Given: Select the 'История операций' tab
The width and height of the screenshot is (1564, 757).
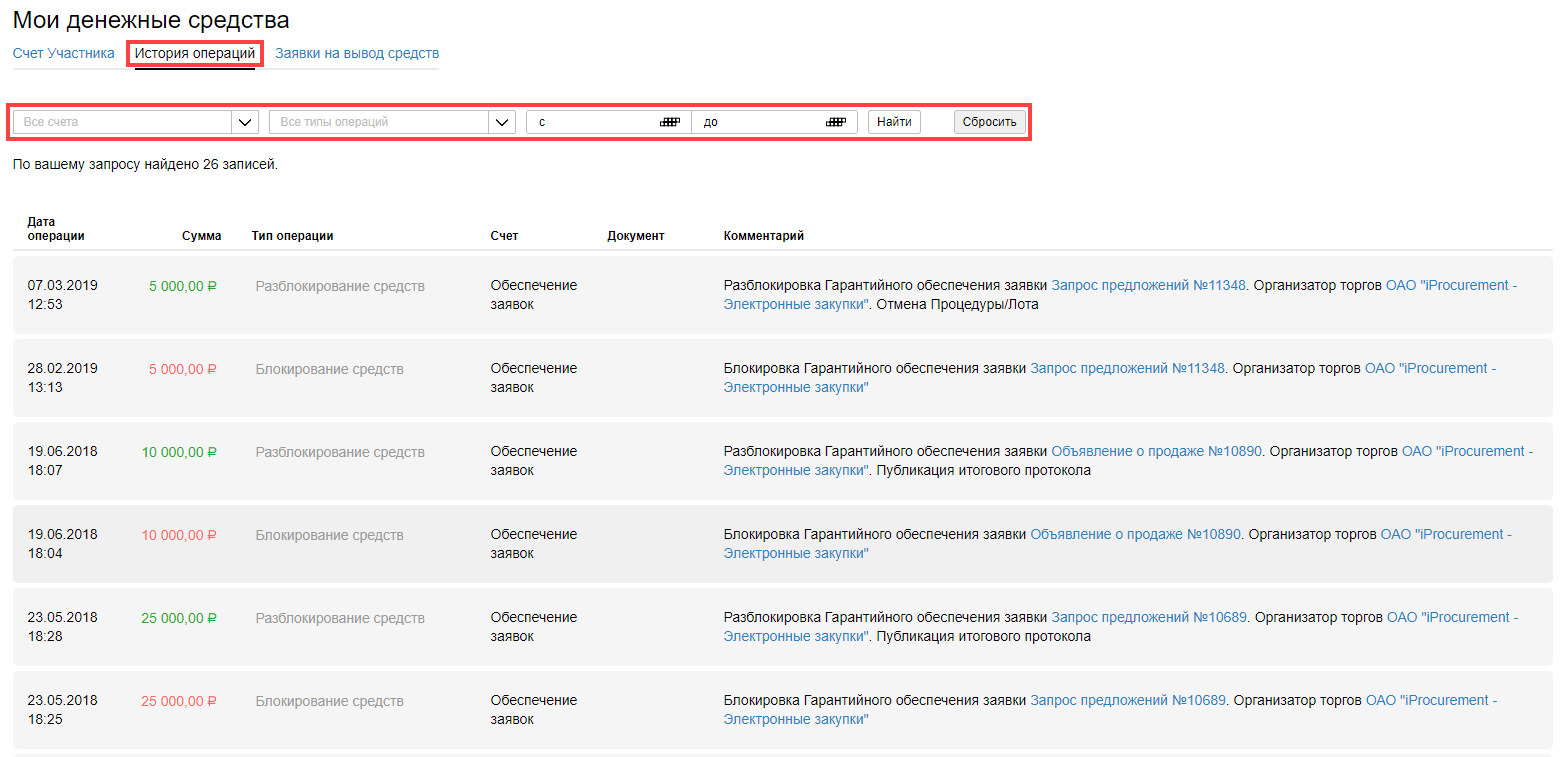Looking at the screenshot, I should tap(195, 53).
